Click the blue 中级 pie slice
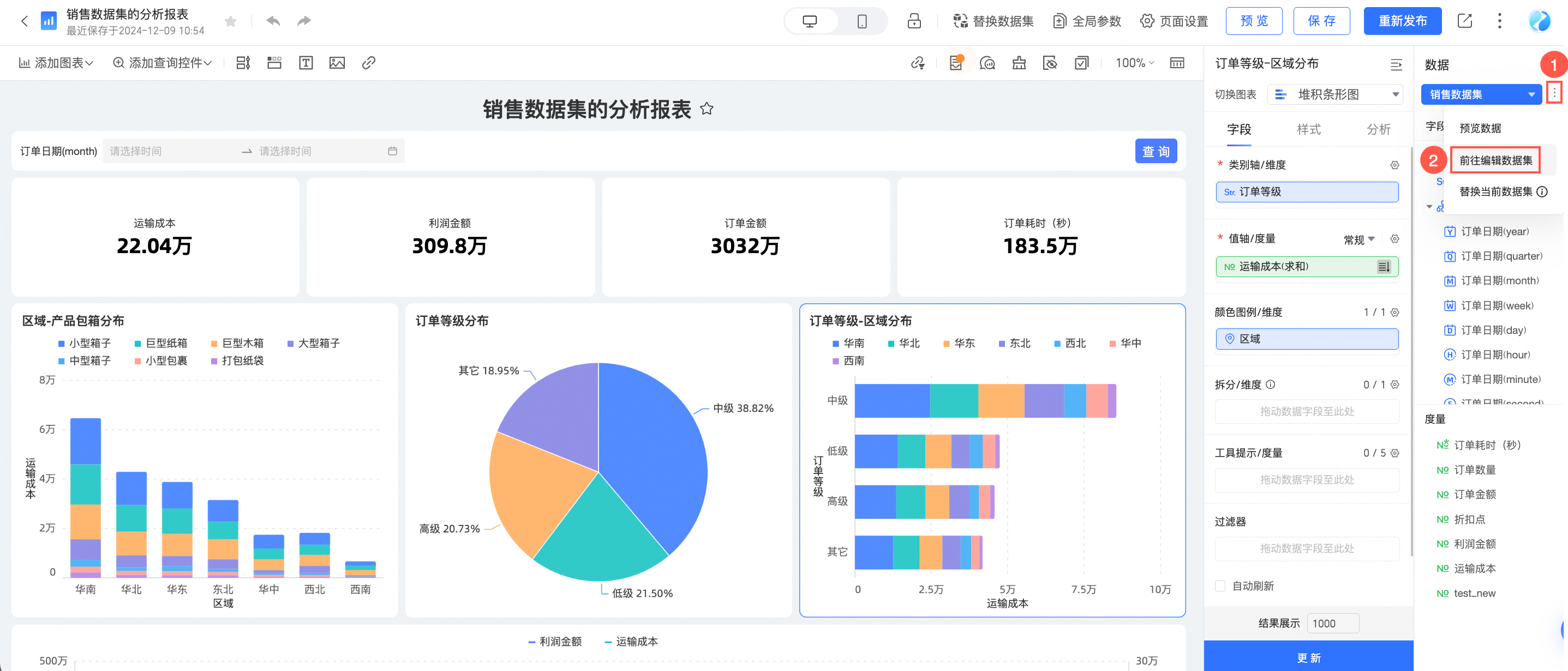Screen dimensions: 1568x671 (651, 451)
